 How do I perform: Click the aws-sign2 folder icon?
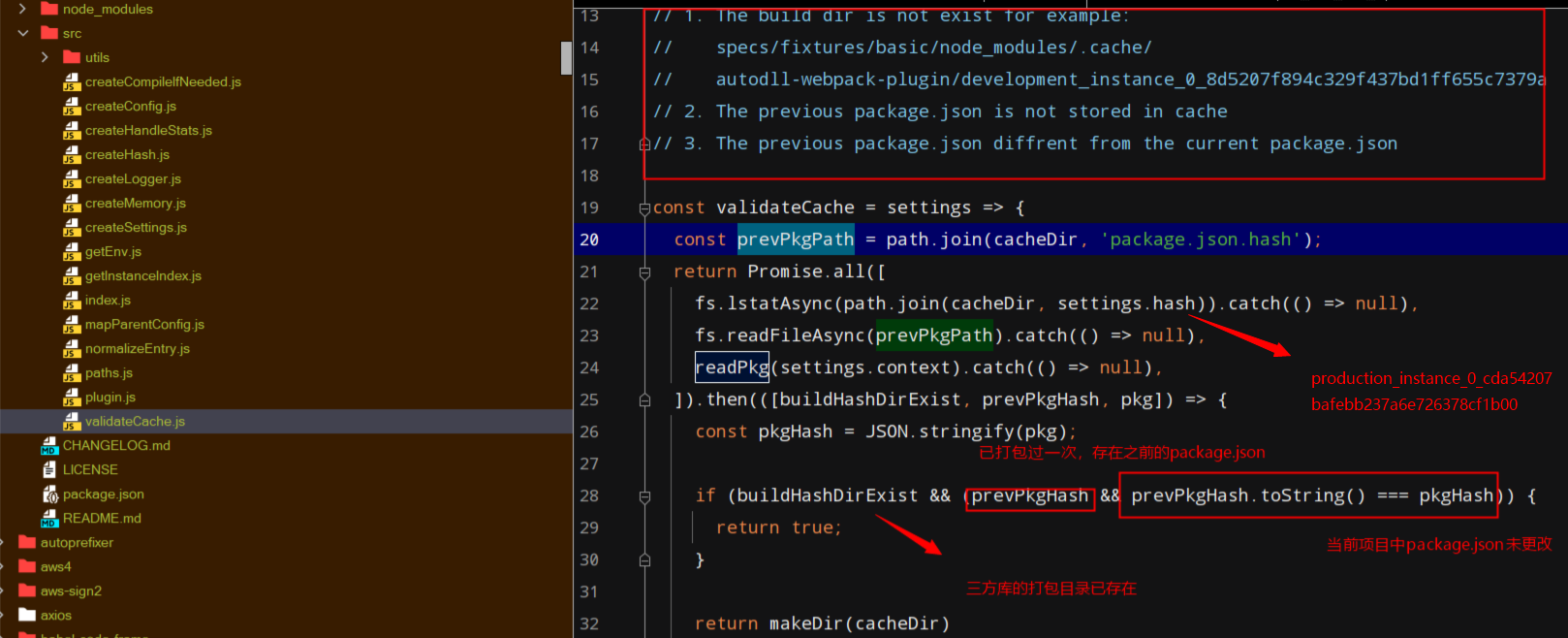click(x=27, y=590)
